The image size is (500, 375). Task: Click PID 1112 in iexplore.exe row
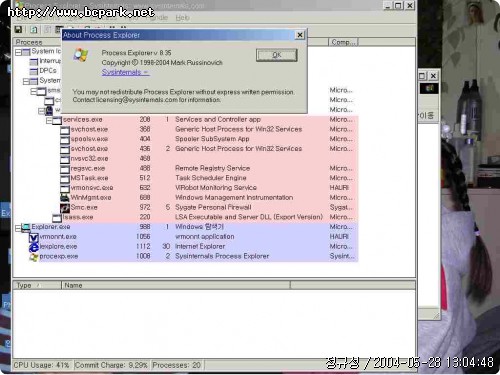[143, 246]
